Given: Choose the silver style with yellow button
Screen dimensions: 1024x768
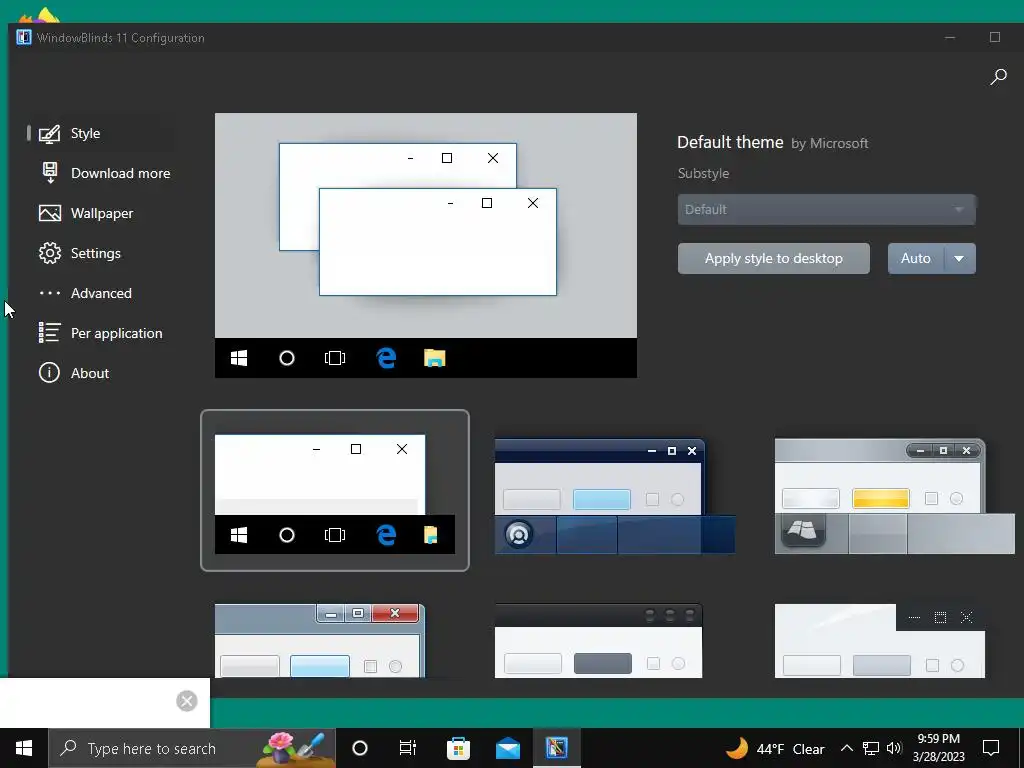Looking at the screenshot, I should pos(894,496).
